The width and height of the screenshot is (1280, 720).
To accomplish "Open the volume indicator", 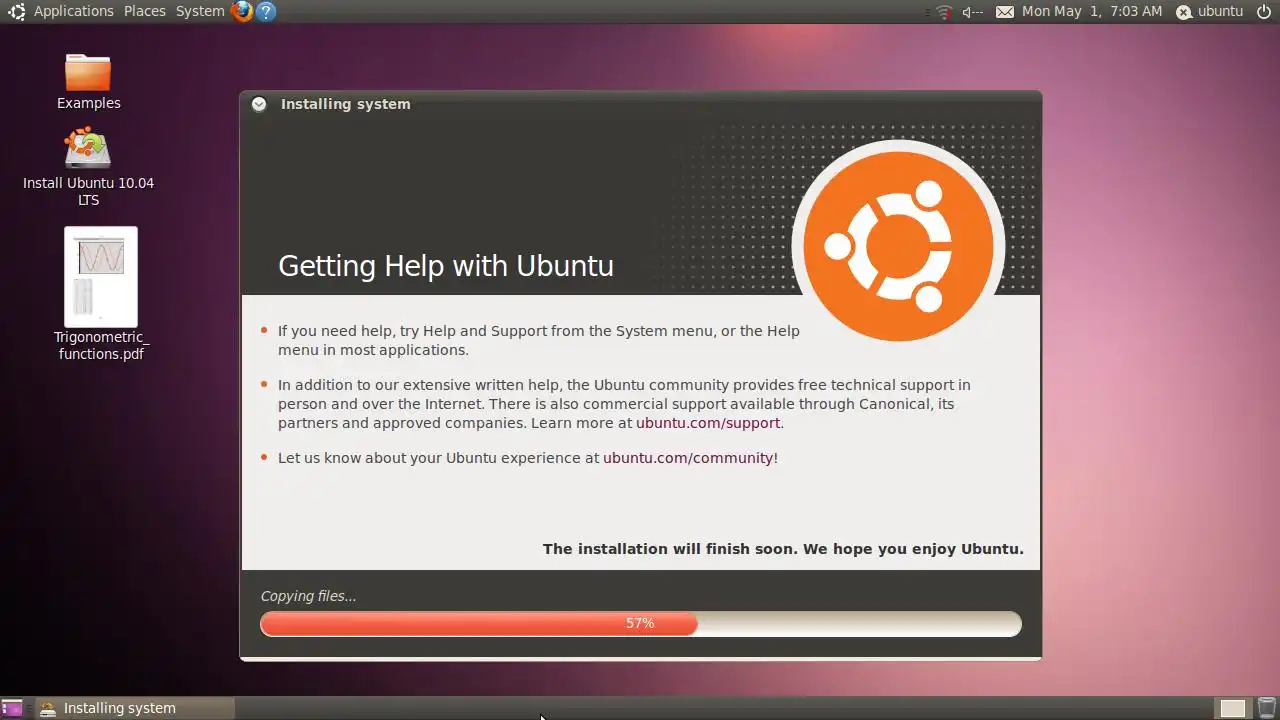I will 973,12.
